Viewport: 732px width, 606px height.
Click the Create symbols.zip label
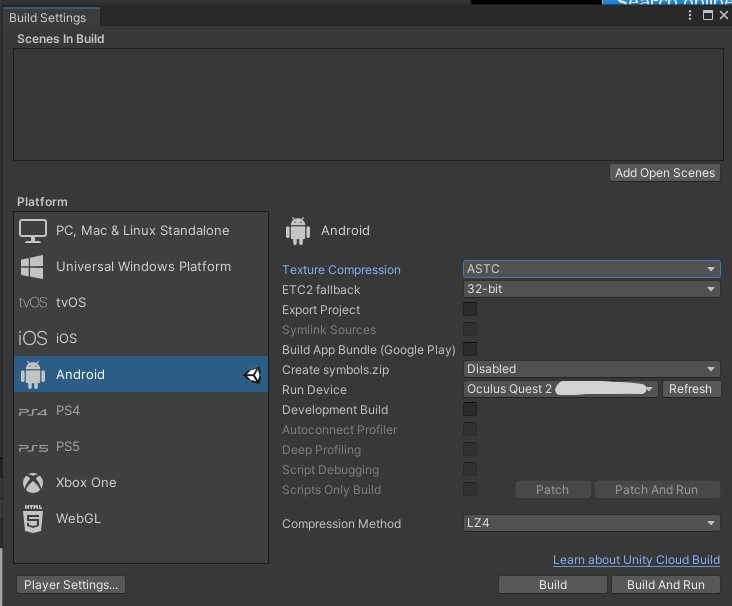[x=335, y=370]
